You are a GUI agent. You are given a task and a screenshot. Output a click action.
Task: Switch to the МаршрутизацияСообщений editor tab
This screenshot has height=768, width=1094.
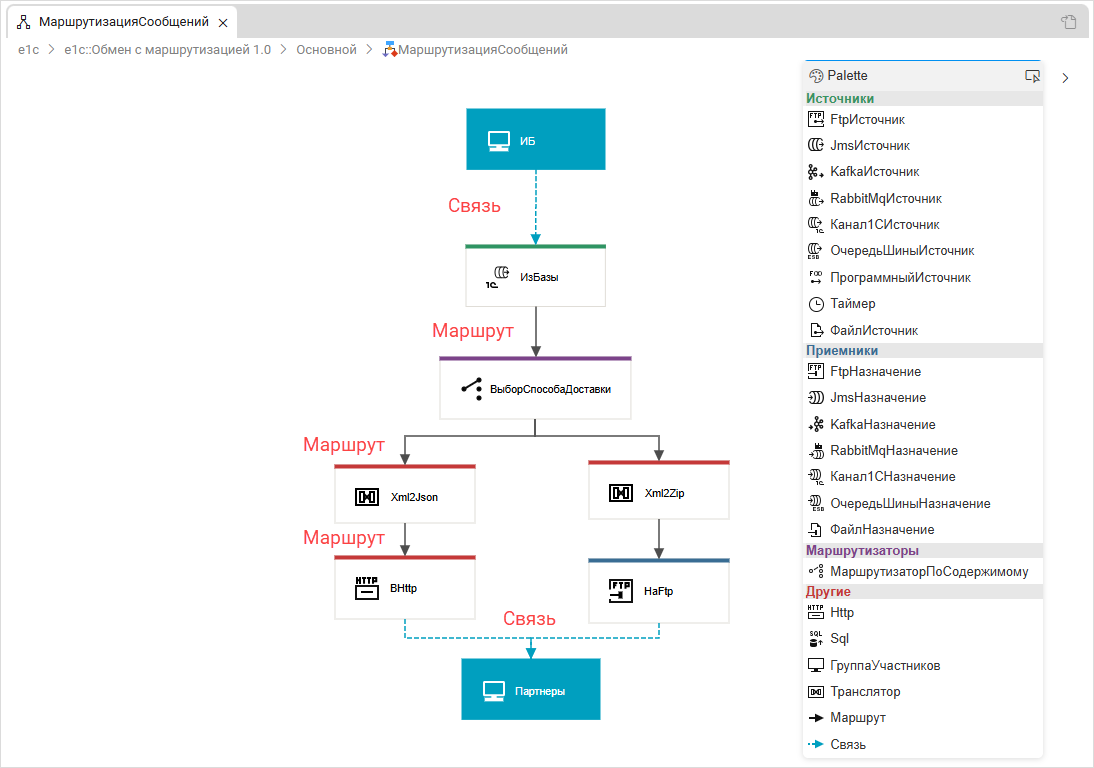click(x=122, y=22)
